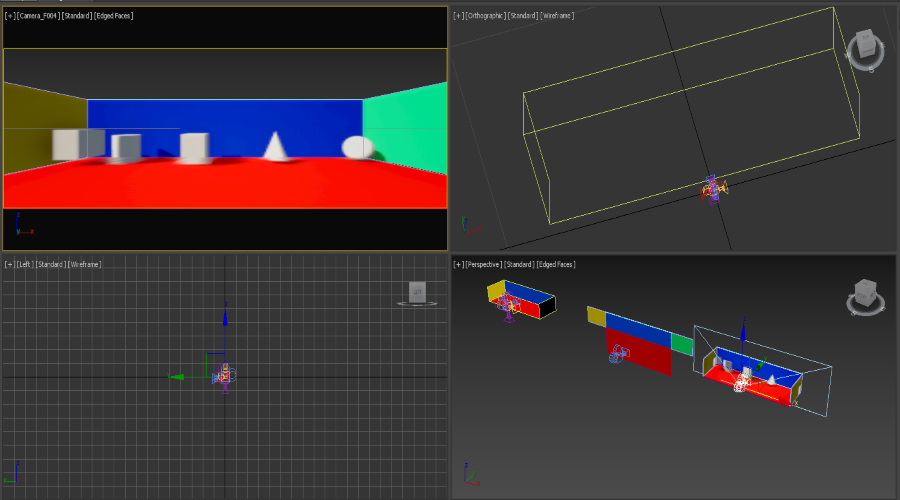
Task: Open Wireframe shading menu in Orthographic viewport
Action: 557,16
